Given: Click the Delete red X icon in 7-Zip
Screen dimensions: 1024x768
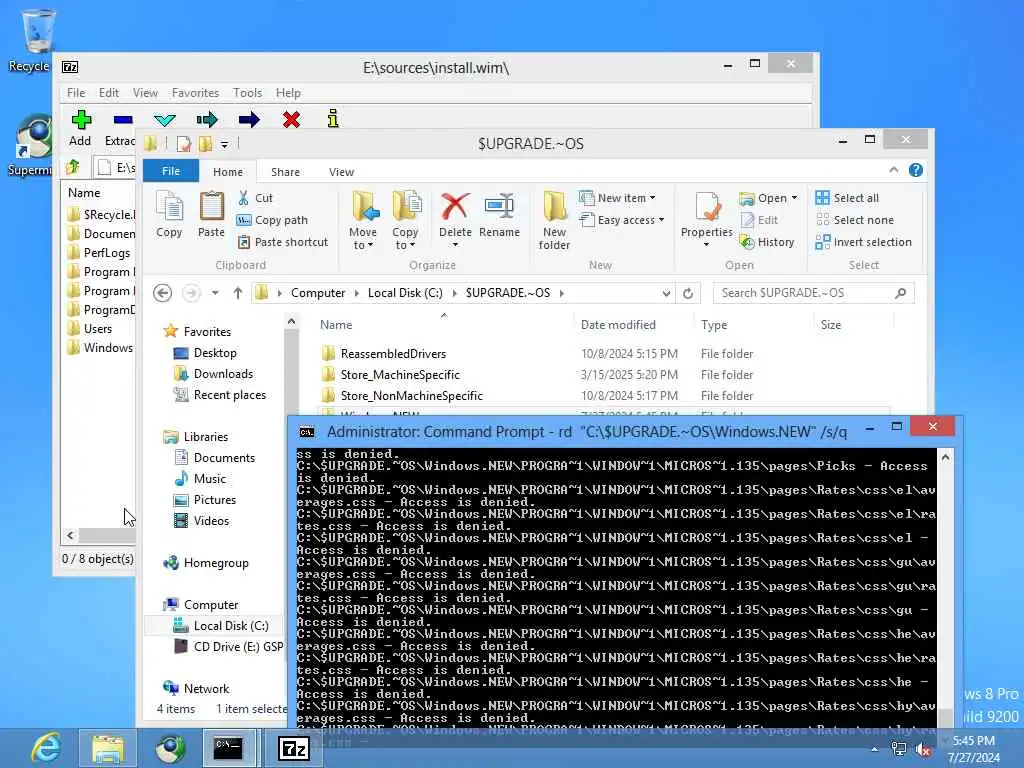Looking at the screenshot, I should tap(291, 120).
